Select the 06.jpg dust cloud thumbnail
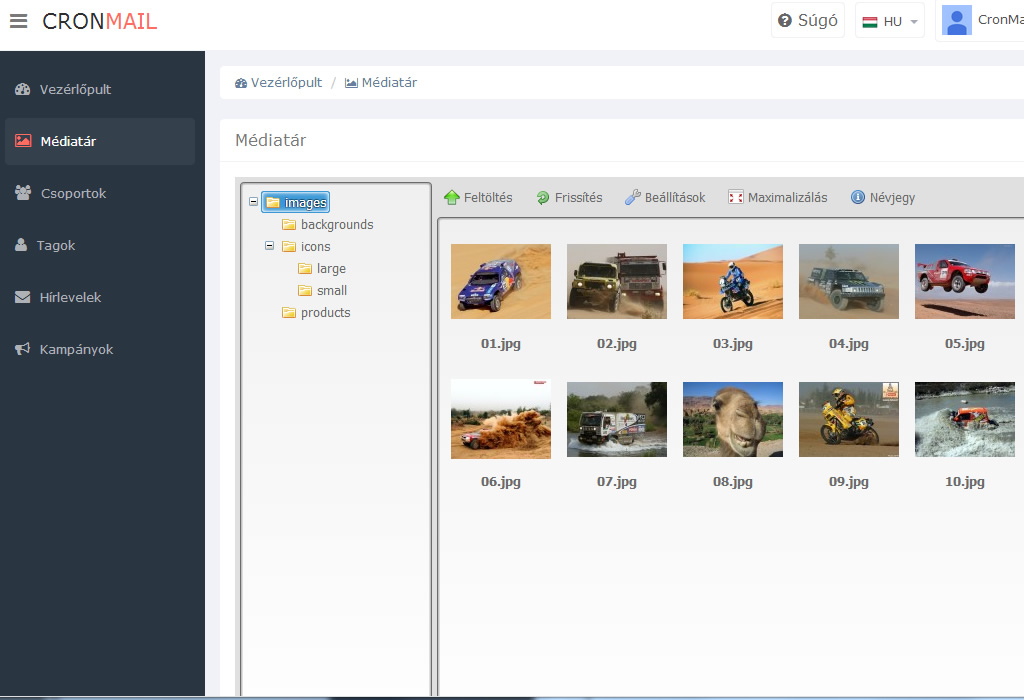 (501, 419)
